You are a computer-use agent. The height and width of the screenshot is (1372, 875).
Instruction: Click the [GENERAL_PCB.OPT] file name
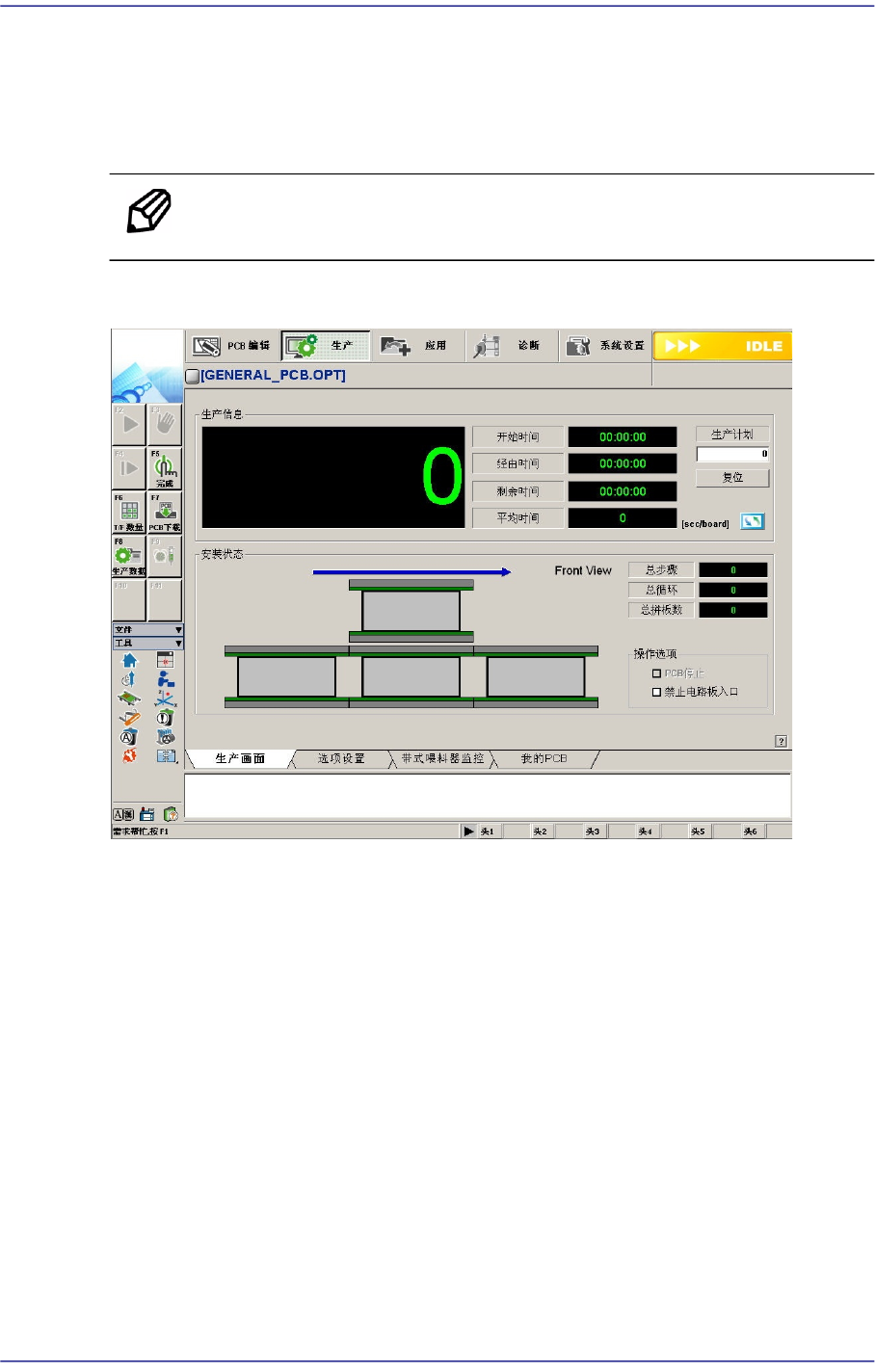tap(273, 376)
